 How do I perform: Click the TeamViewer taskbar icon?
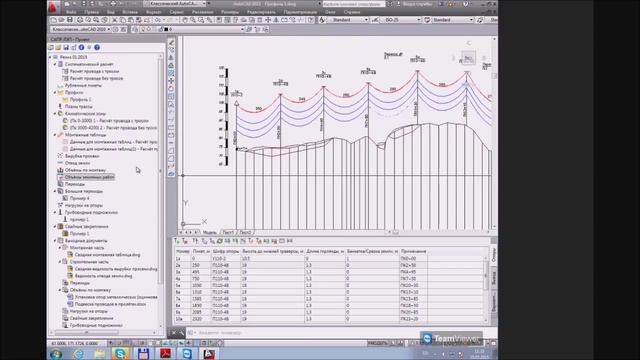click(187, 353)
